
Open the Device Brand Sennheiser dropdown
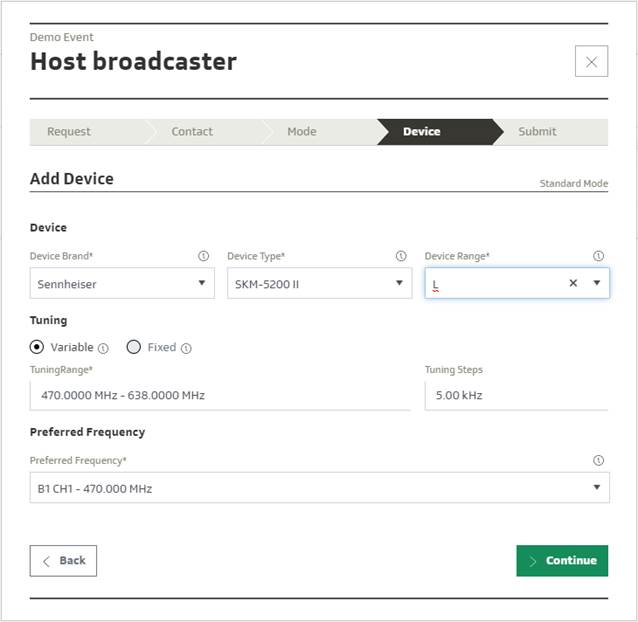click(x=122, y=283)
